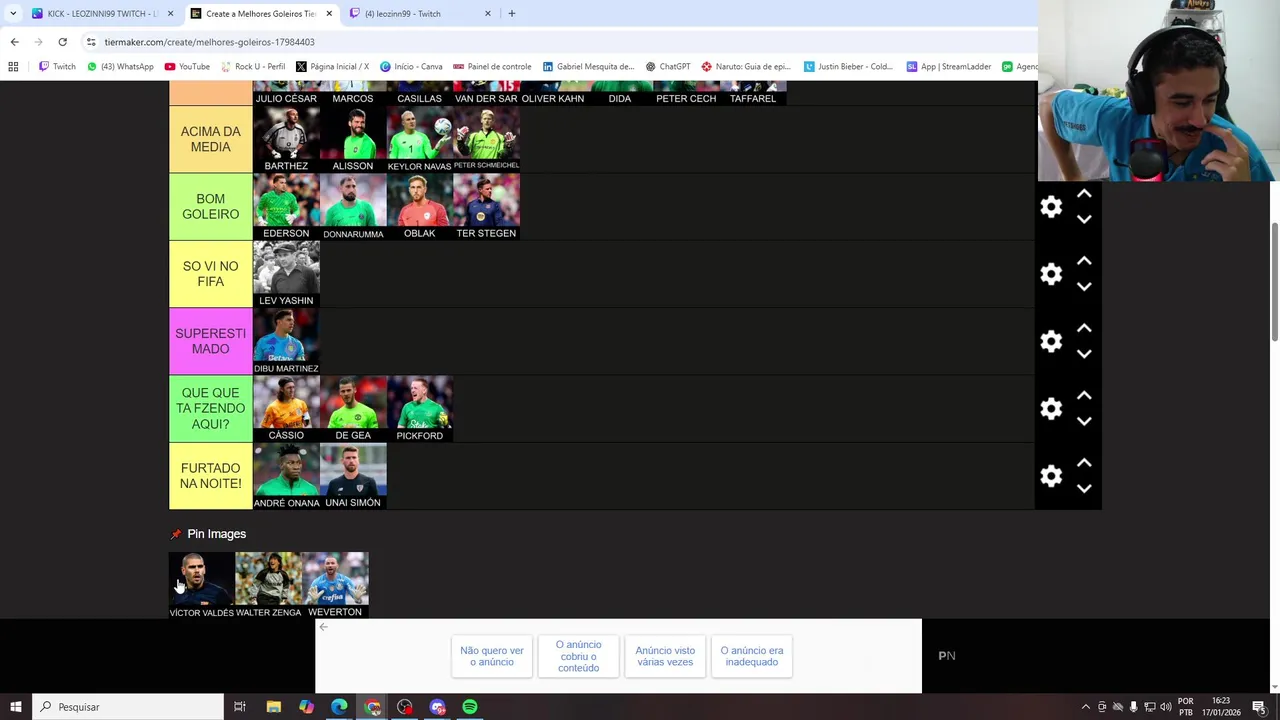The height and width of the screenshot is (720, 1280).
Task: Click Pickford goalkeeper image
Action: click(420, 409)
